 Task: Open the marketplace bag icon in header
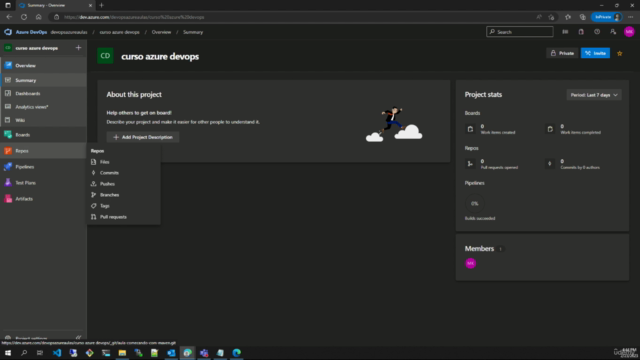coord(581,32)
